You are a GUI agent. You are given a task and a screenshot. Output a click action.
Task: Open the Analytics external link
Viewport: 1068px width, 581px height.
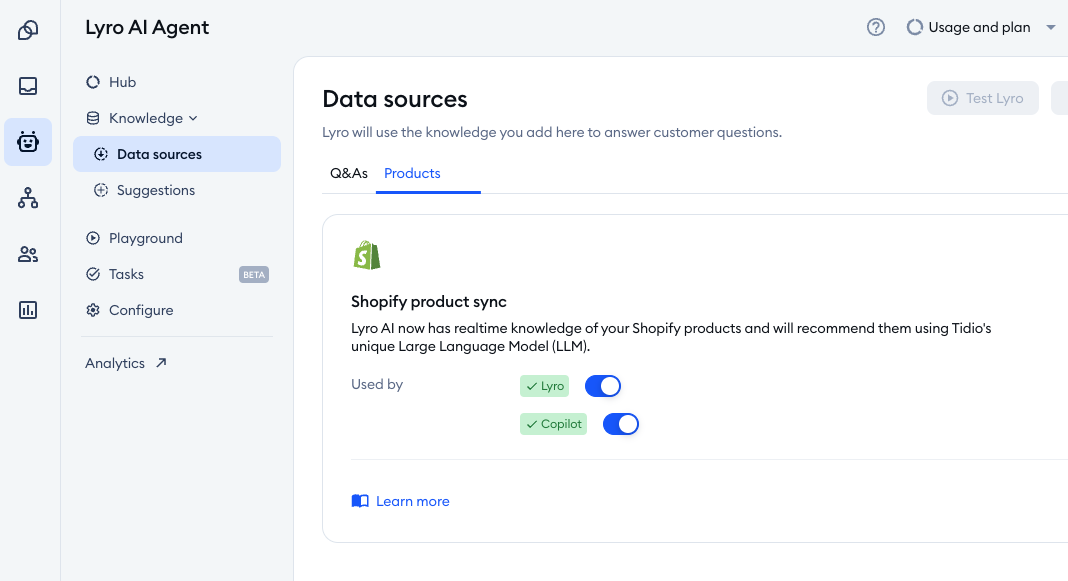[126, 363]
